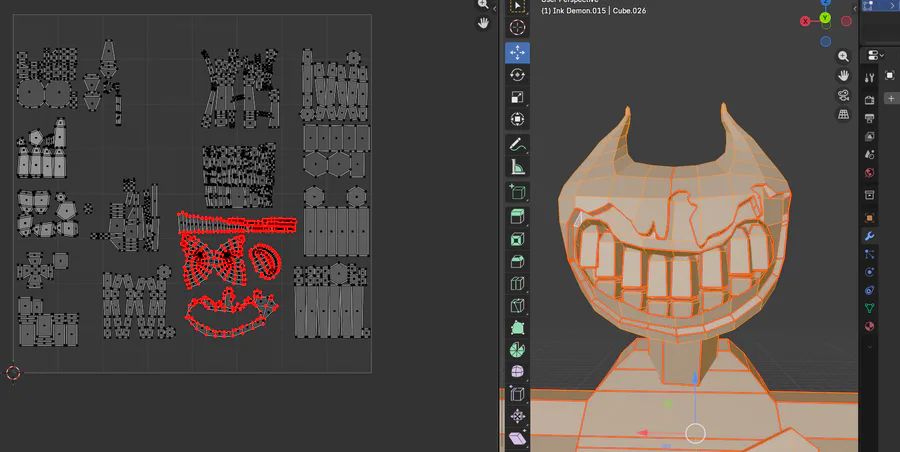Select the Extrude Region tool
This screenshot has width=900, height=452.
pos(517,216)
